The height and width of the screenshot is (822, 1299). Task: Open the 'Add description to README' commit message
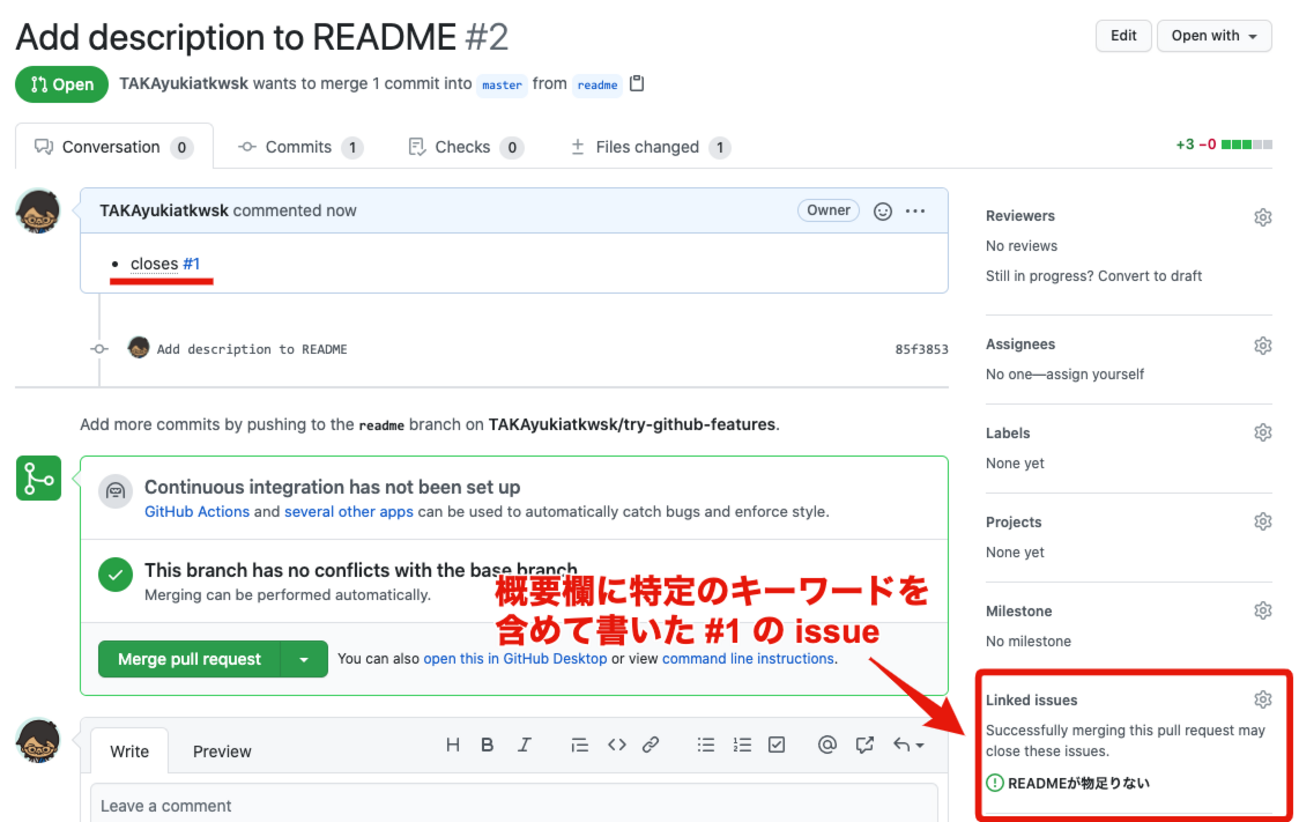click(252, 349)
